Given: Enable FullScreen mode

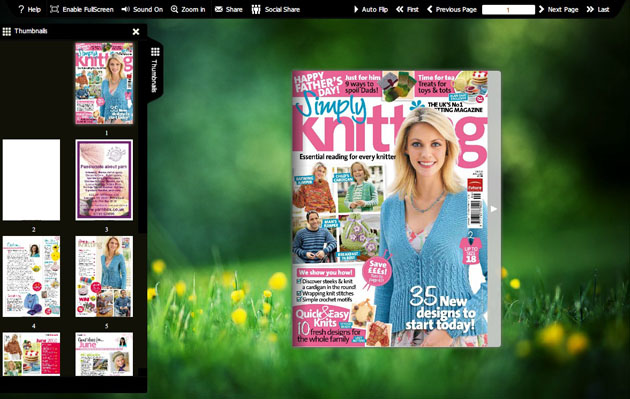Looking at the screenshot, I should [x=82, y=9].
